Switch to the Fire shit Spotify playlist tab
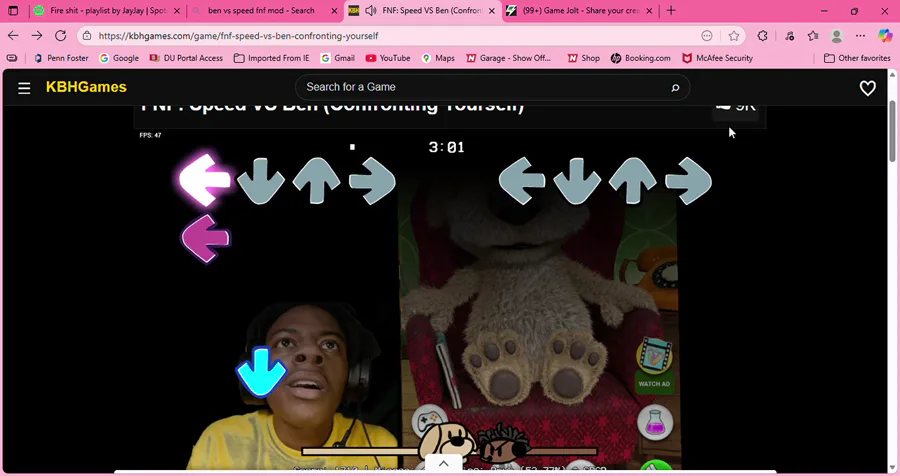 107,10
